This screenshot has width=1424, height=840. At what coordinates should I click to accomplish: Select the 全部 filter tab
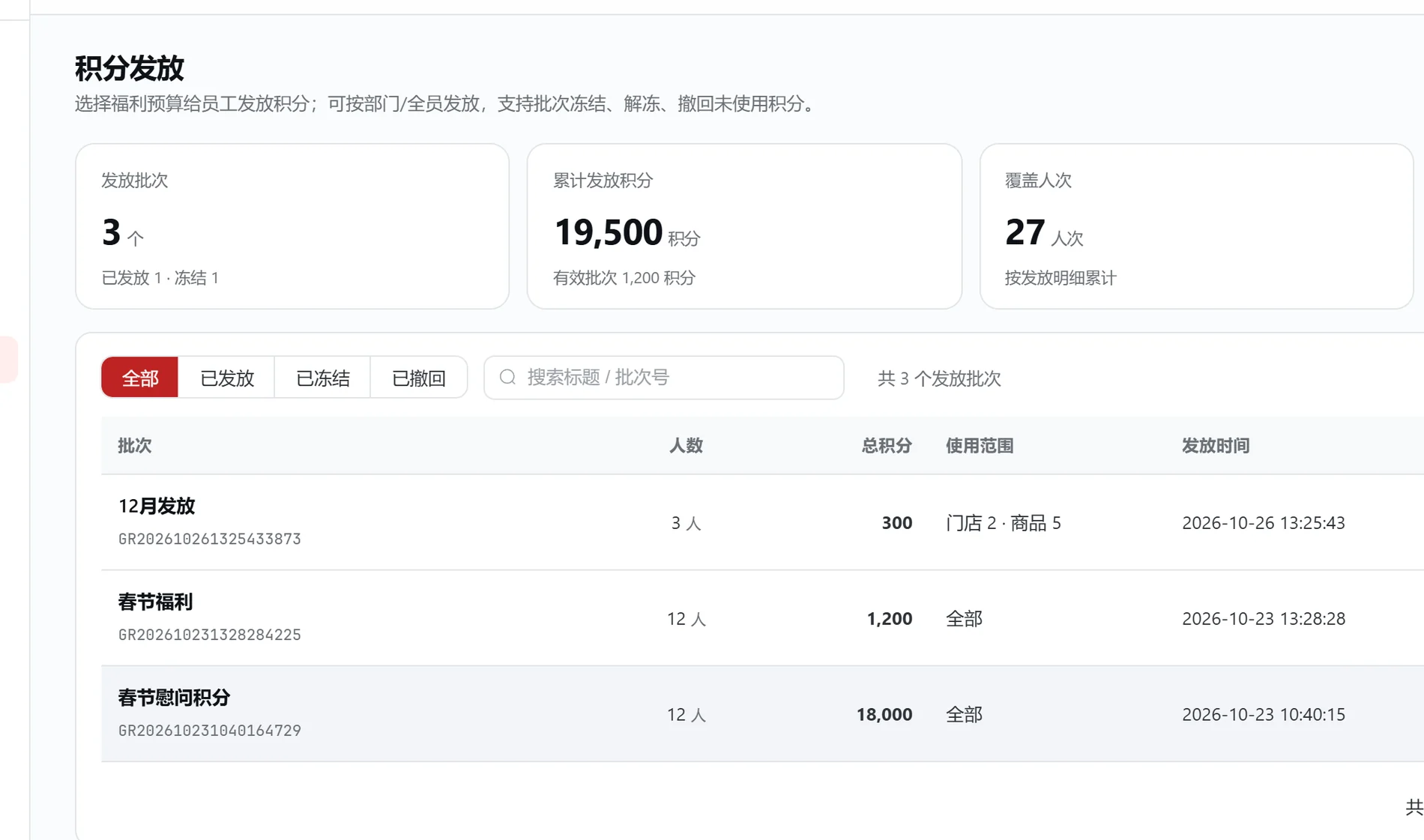point(140,378)
